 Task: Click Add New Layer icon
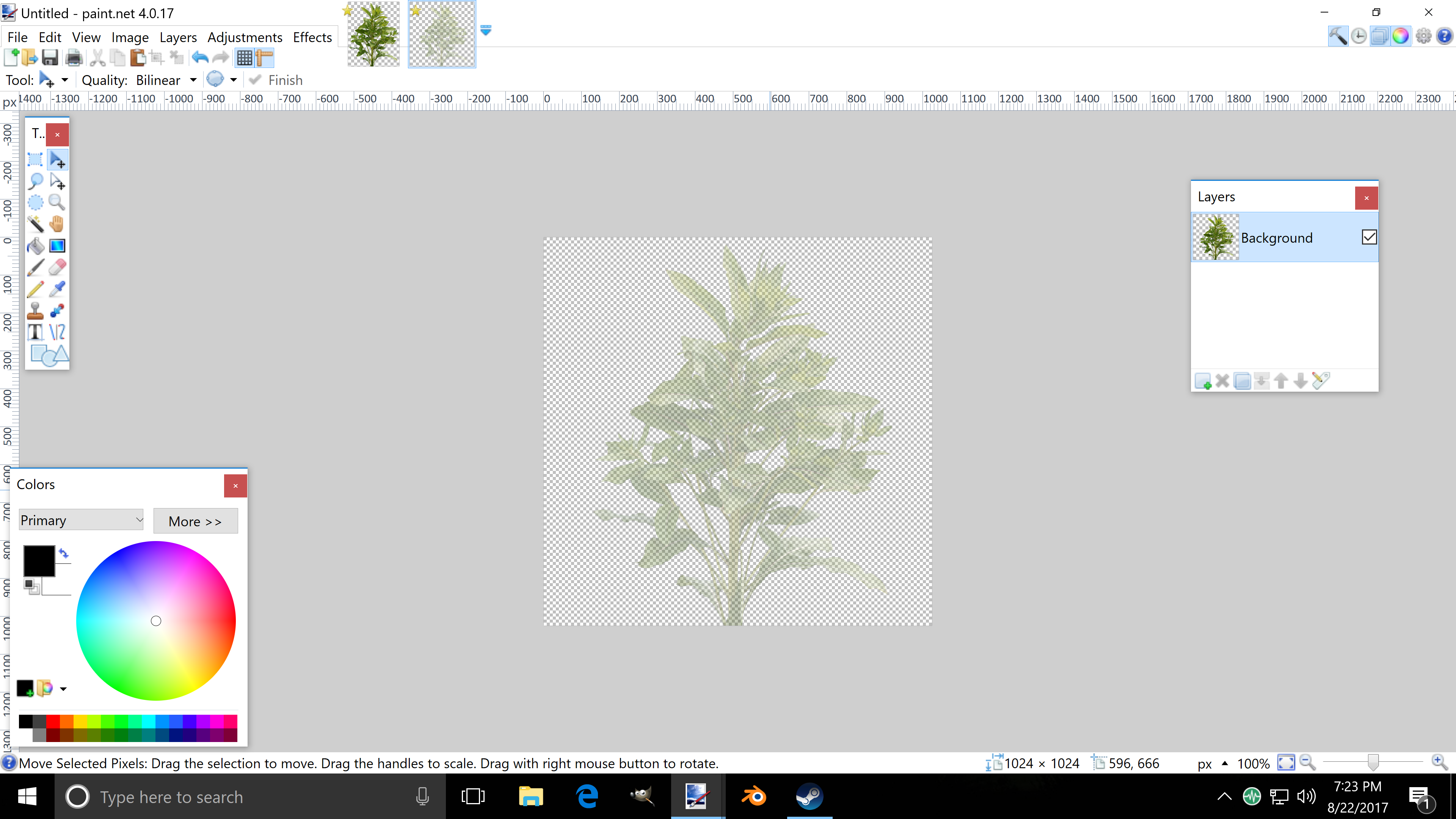click(1203, 381)
